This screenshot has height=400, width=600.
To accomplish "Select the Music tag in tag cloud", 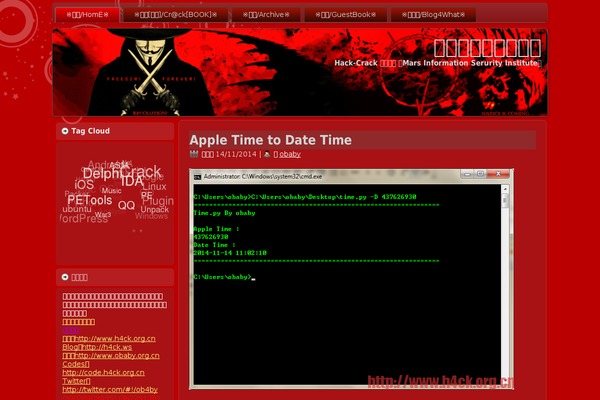I will [111, 191].
